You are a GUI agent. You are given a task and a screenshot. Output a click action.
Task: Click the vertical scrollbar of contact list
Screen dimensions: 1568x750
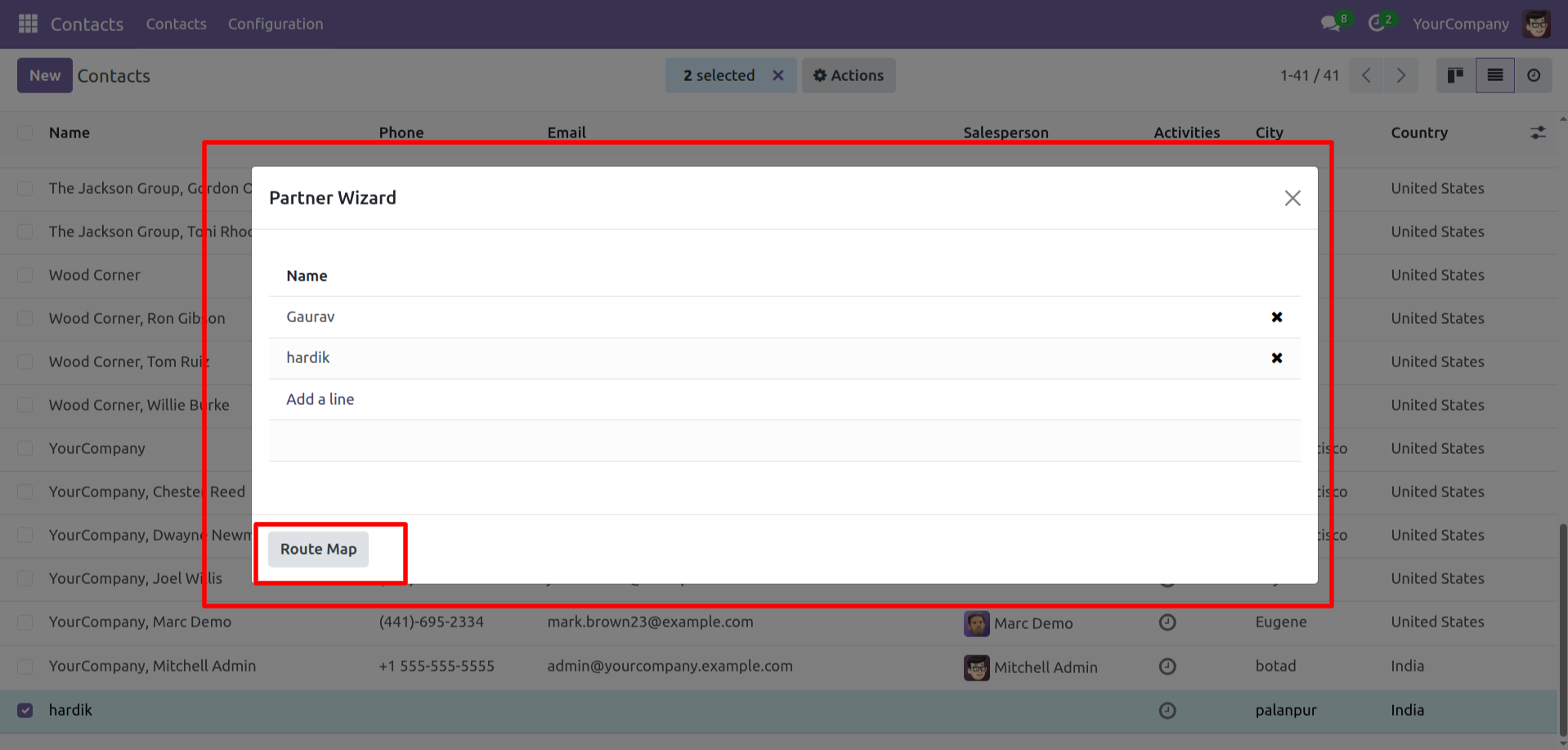1563,630
